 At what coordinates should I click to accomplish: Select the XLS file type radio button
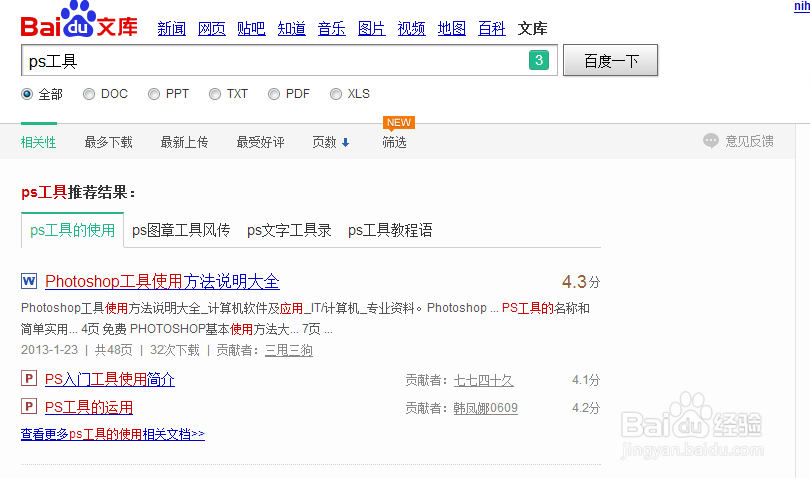[336, 94]
